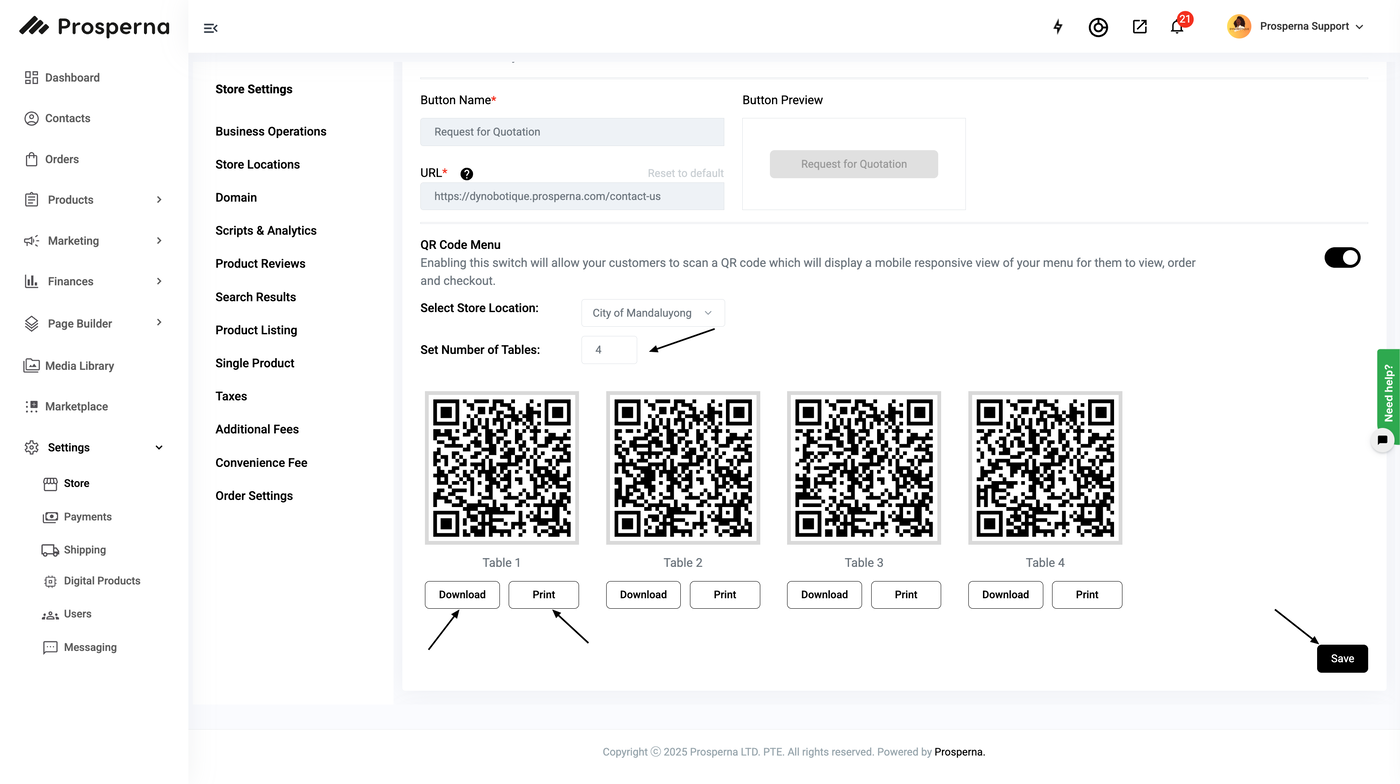This screenshot has width=1400, height=784.
Task: Open the Media Library sidebar icon
Action: pos(31,366)
